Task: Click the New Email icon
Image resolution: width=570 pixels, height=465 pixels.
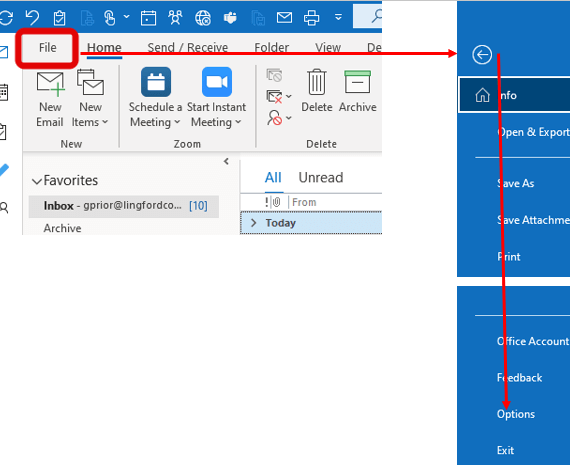Action: [51, 83]
